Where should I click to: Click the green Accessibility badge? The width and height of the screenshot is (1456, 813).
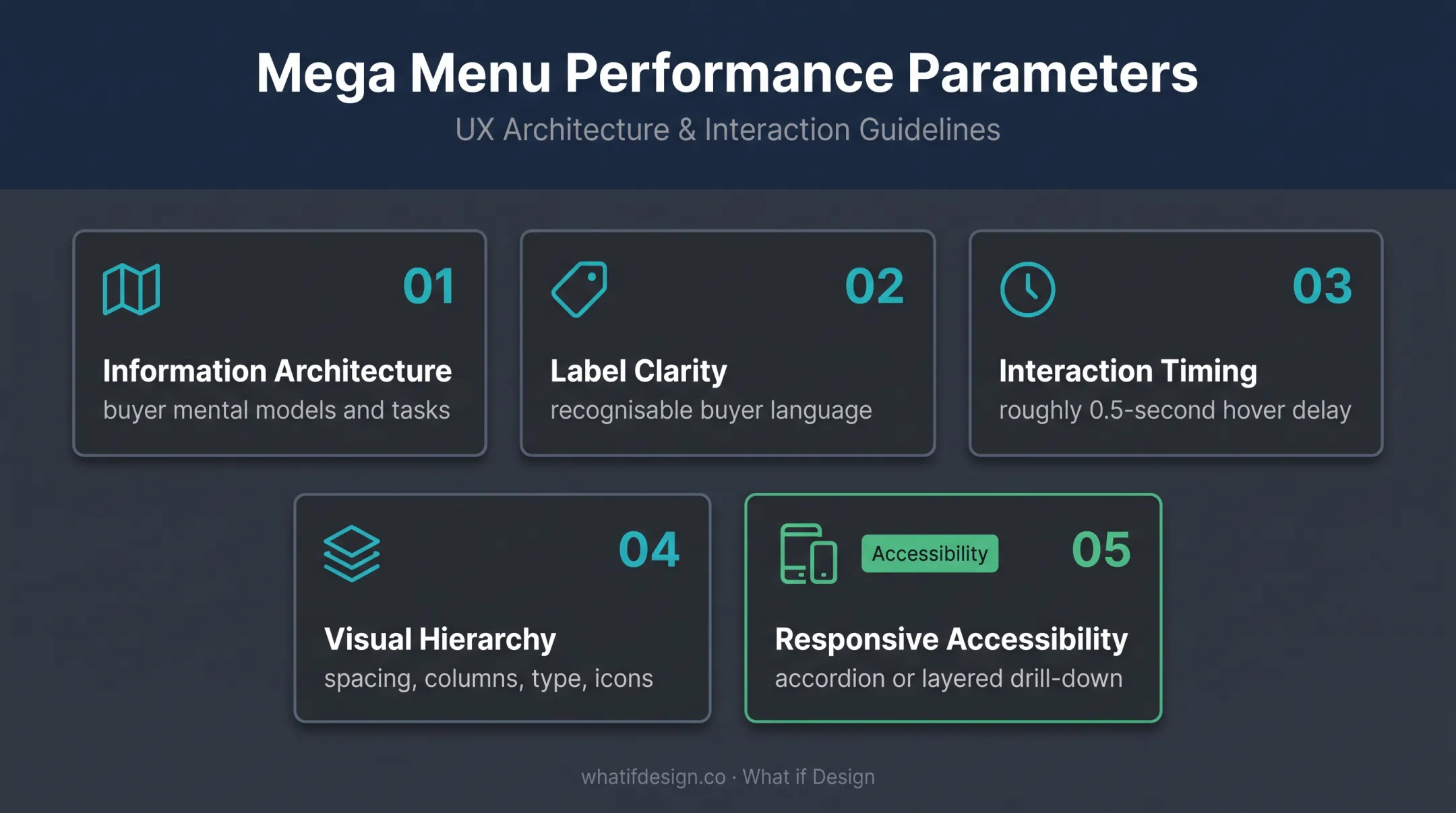[930, 553]
